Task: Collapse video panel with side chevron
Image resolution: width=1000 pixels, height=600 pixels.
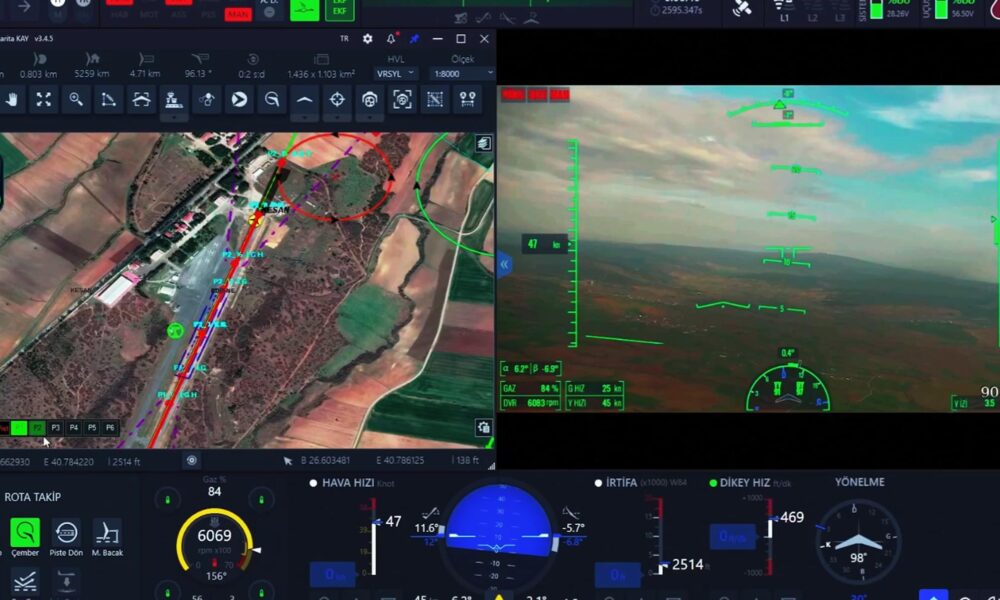Action: pos(504,264)
